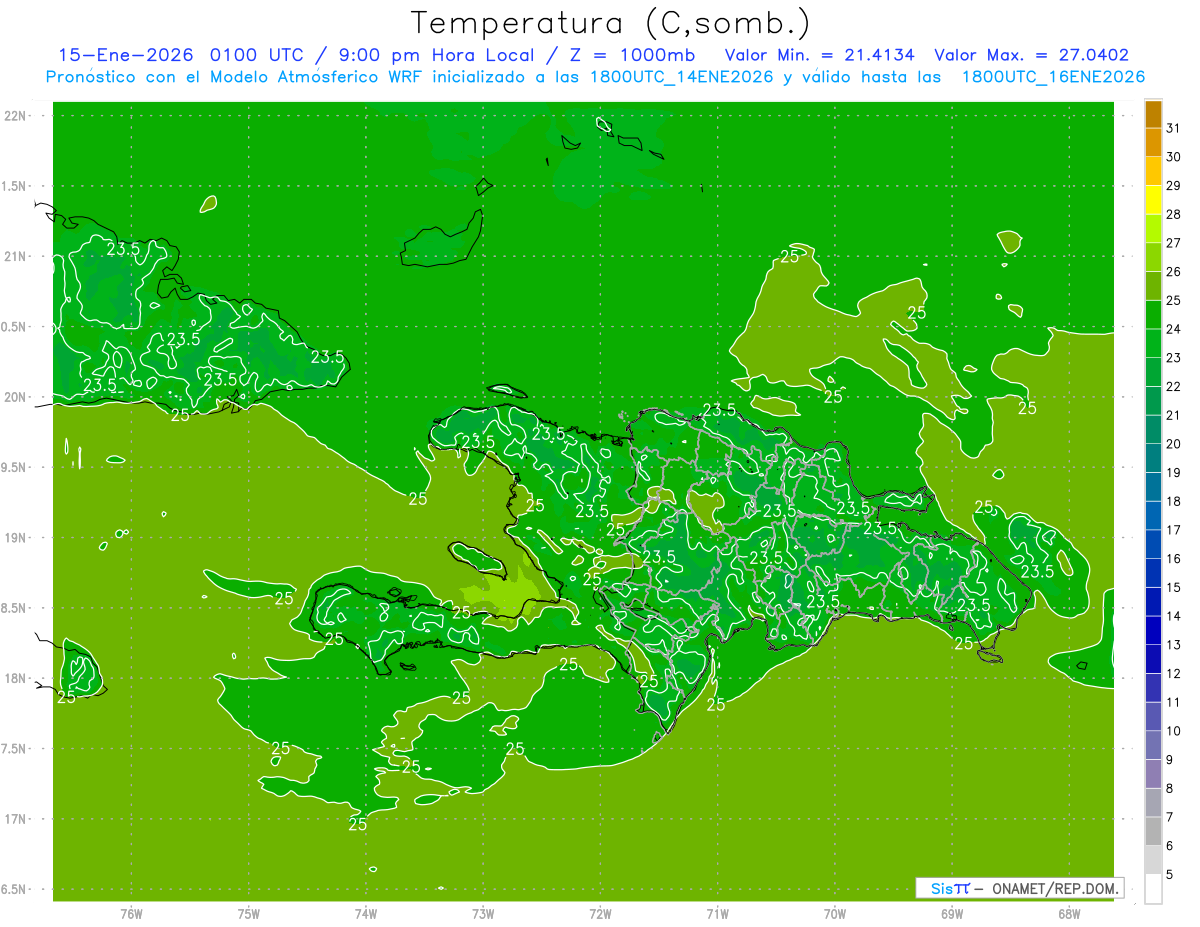Click the "Sis" logo in credit box
1200x927 pixels.
pyautogui.click(x=940, y=888)
